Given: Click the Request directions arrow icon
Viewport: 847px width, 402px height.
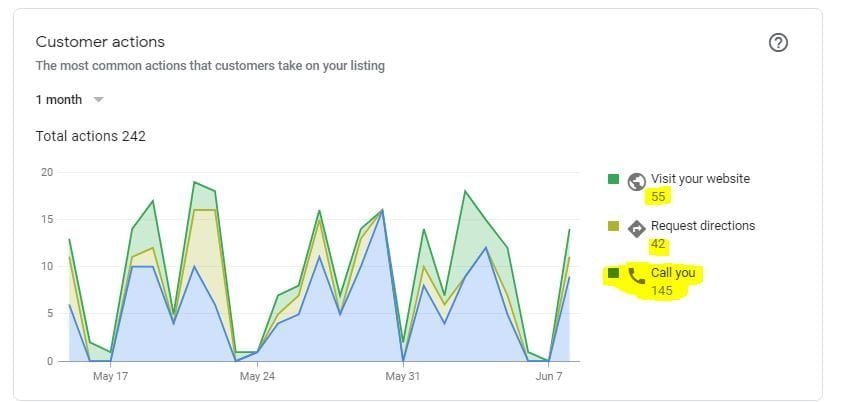Looking at the screenshot, I should [636, 228].
